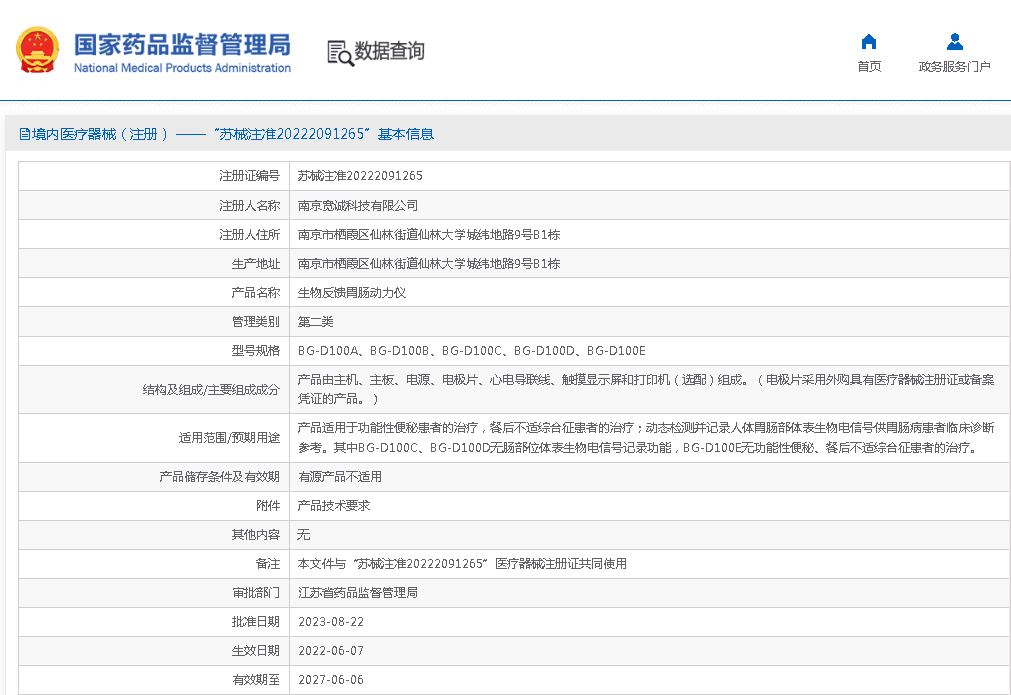Viewport: 1011px width, 695px height.
Task: Open the 数据查询 heading text
Action: (x=389, y=51)
